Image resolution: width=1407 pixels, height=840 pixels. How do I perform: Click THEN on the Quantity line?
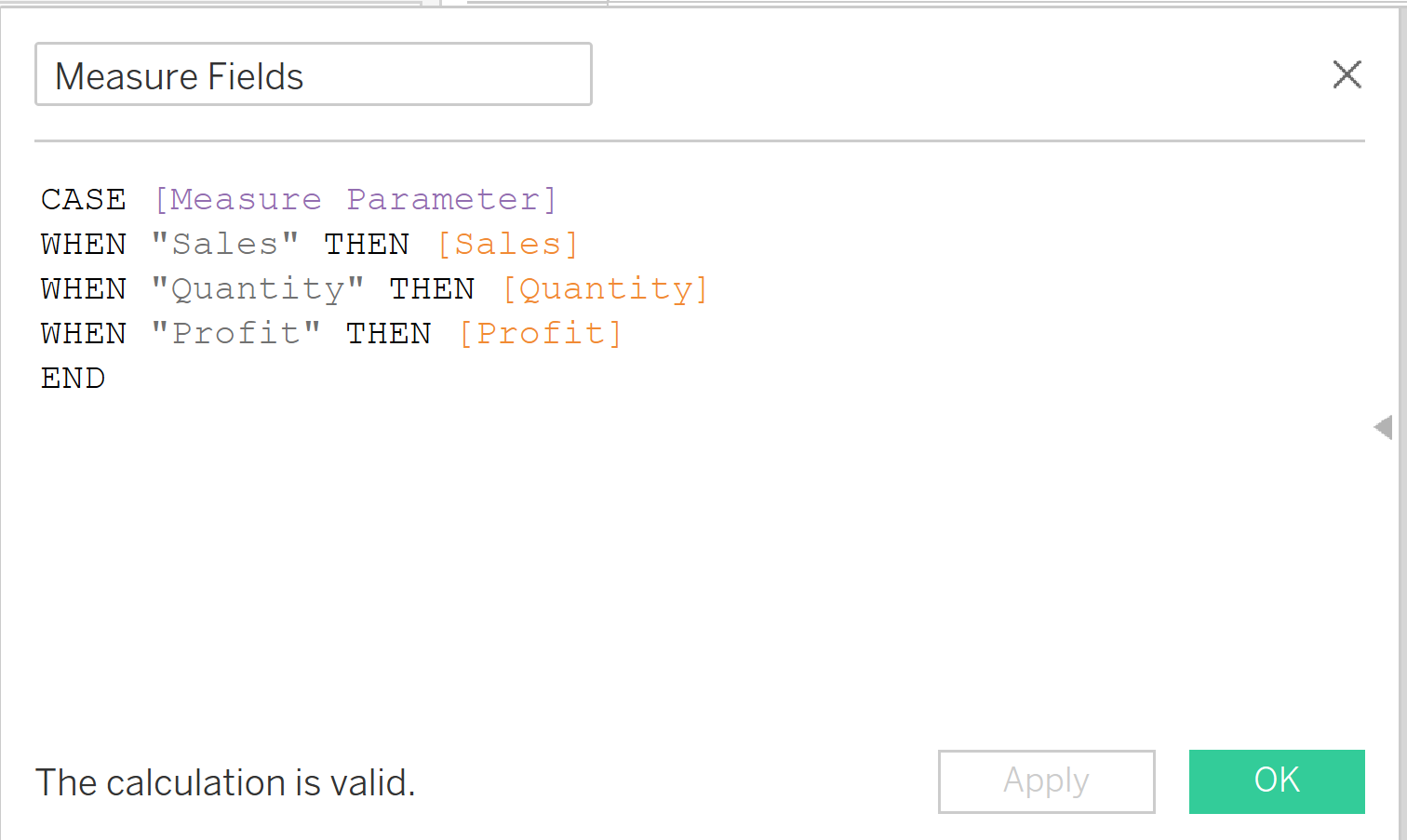click(432, 289)
